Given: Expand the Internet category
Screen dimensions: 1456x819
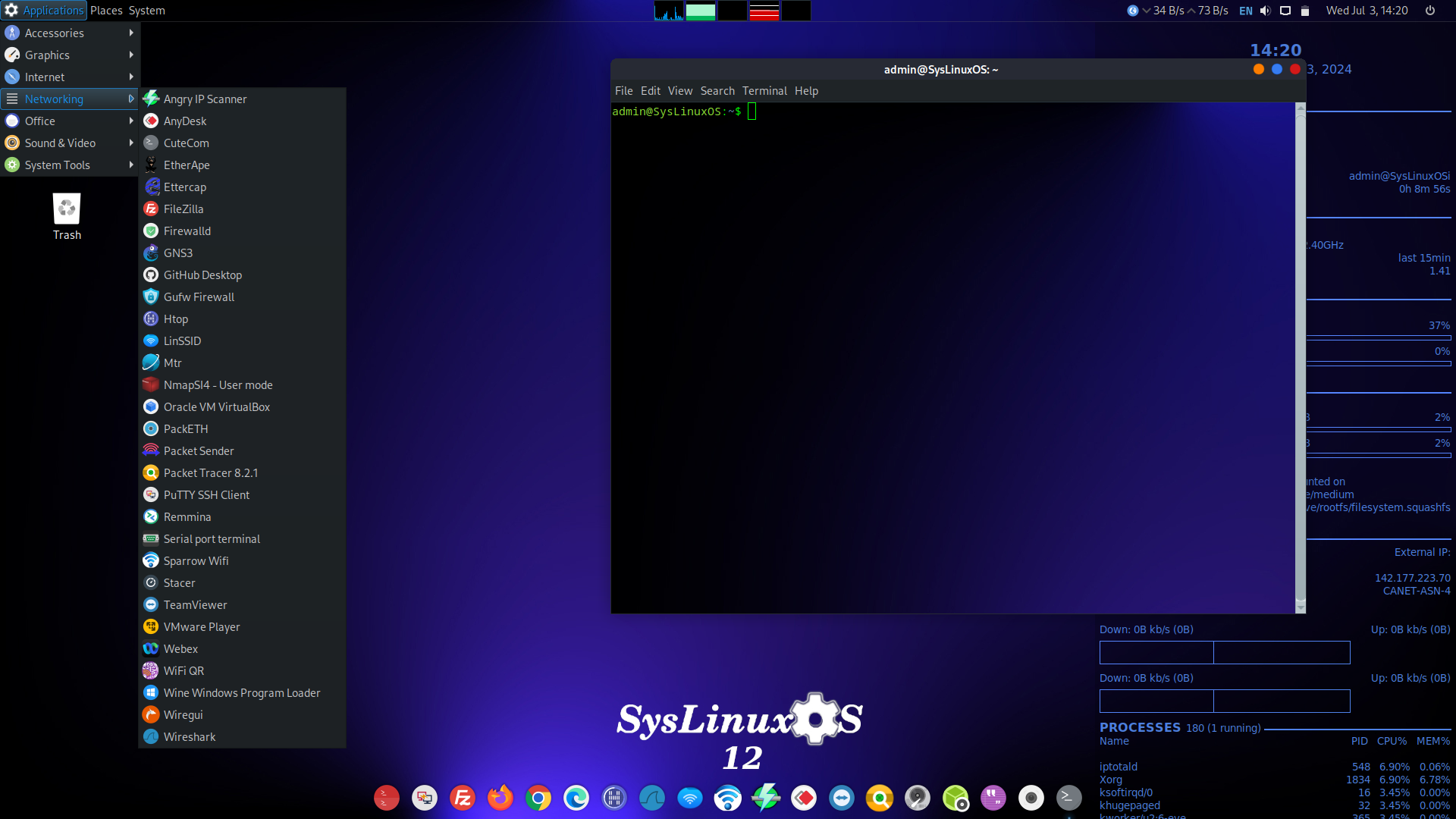Looking at the screenshot, I should pyautogui.click(x=69, y=77).
